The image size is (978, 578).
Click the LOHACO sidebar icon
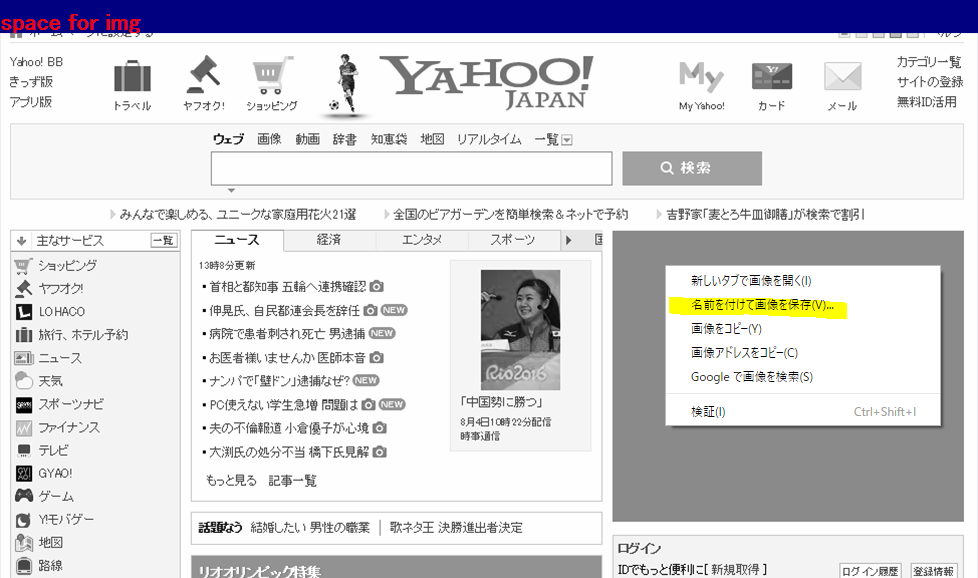(x=23, y=312)
